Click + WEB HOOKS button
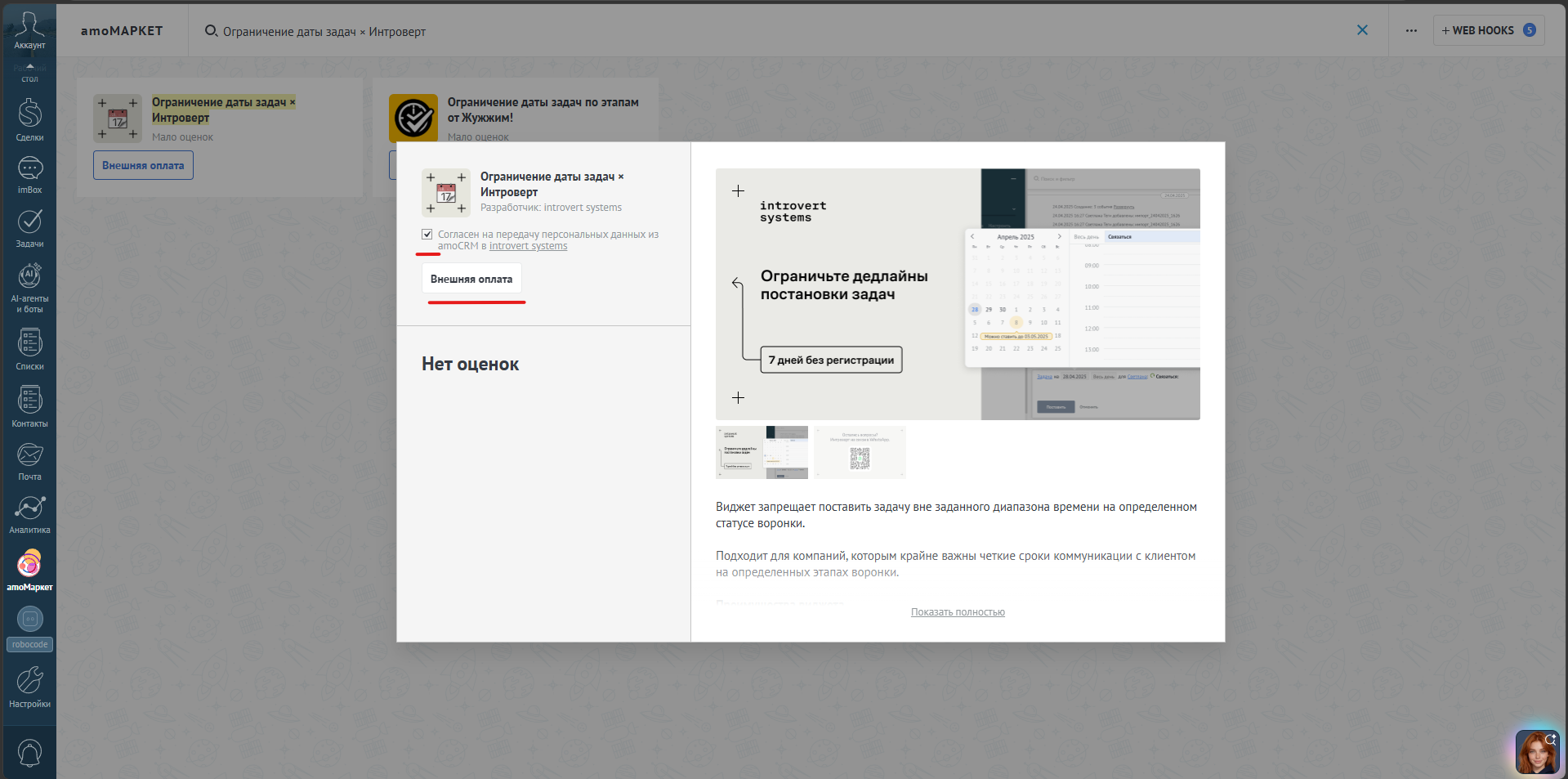The height and width of the screenshot is (779, 1568). tap(1488, 30)
